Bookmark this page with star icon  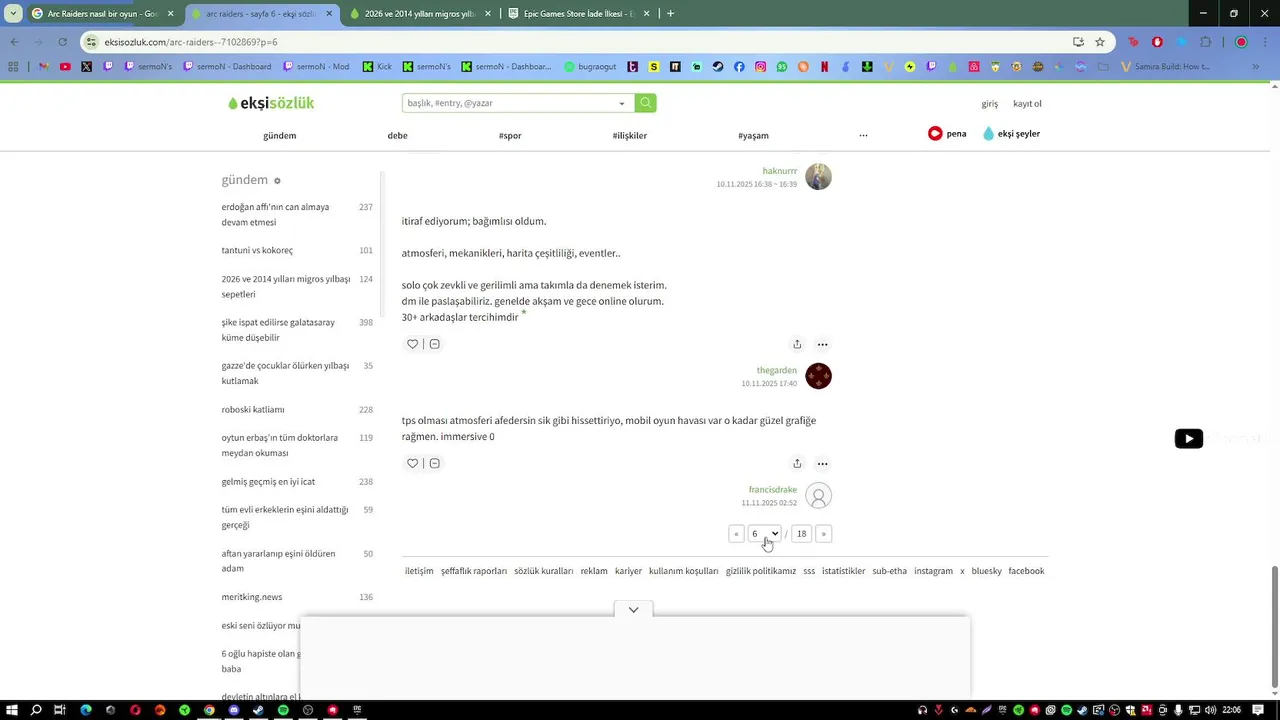pyautogui.click(x=1100, y=42)
